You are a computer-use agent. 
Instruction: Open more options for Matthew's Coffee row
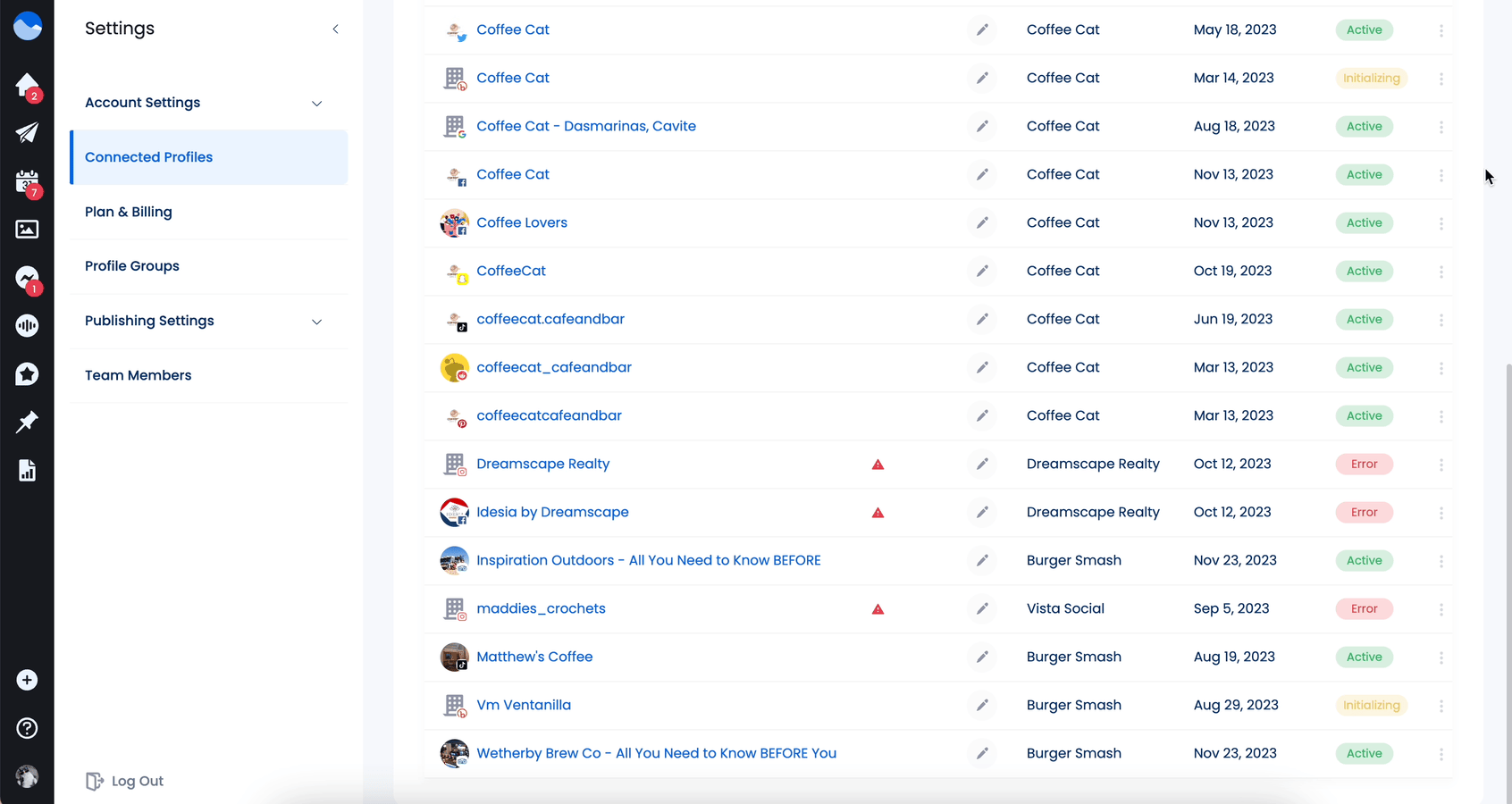point(1441,657)
